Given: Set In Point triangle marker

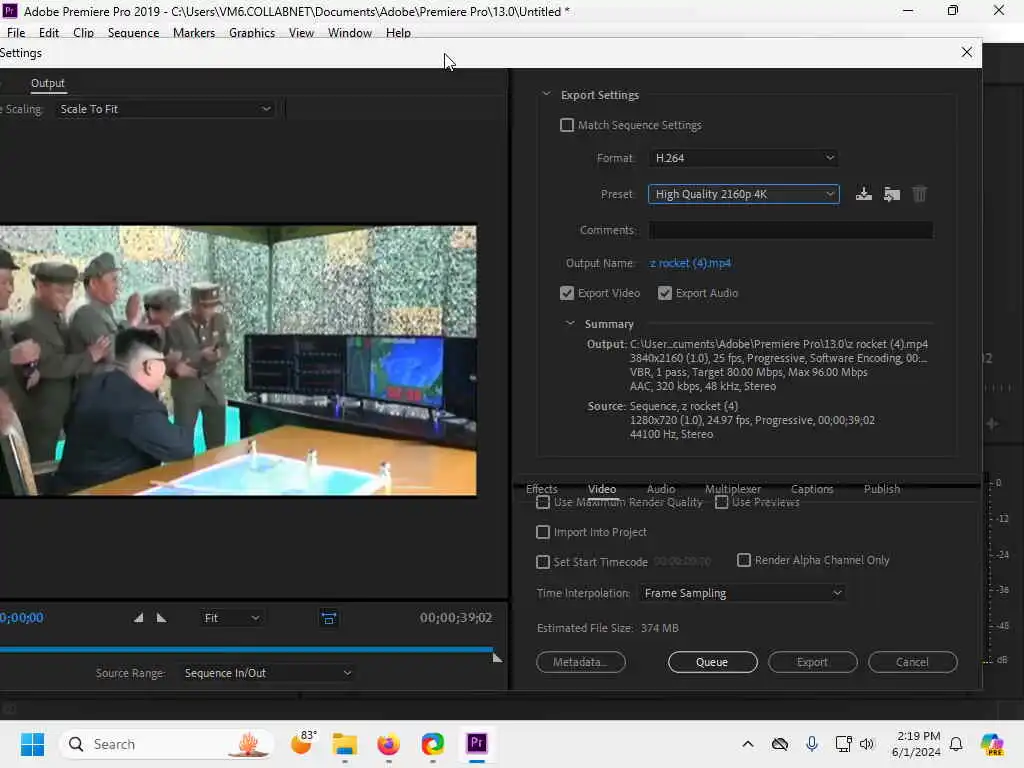Looking at the screenshot, I should click(138, 618).
